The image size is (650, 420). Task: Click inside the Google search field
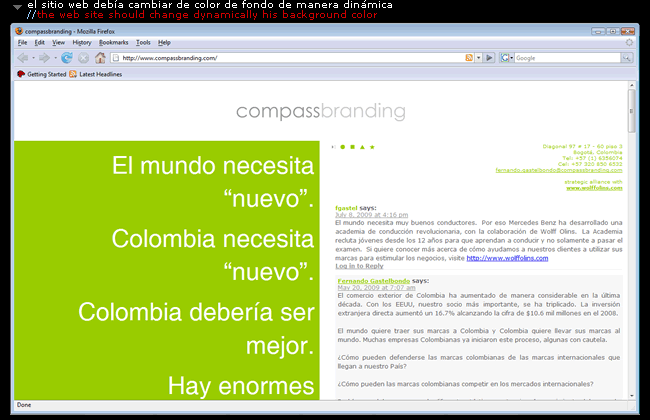tap(565, 58)
